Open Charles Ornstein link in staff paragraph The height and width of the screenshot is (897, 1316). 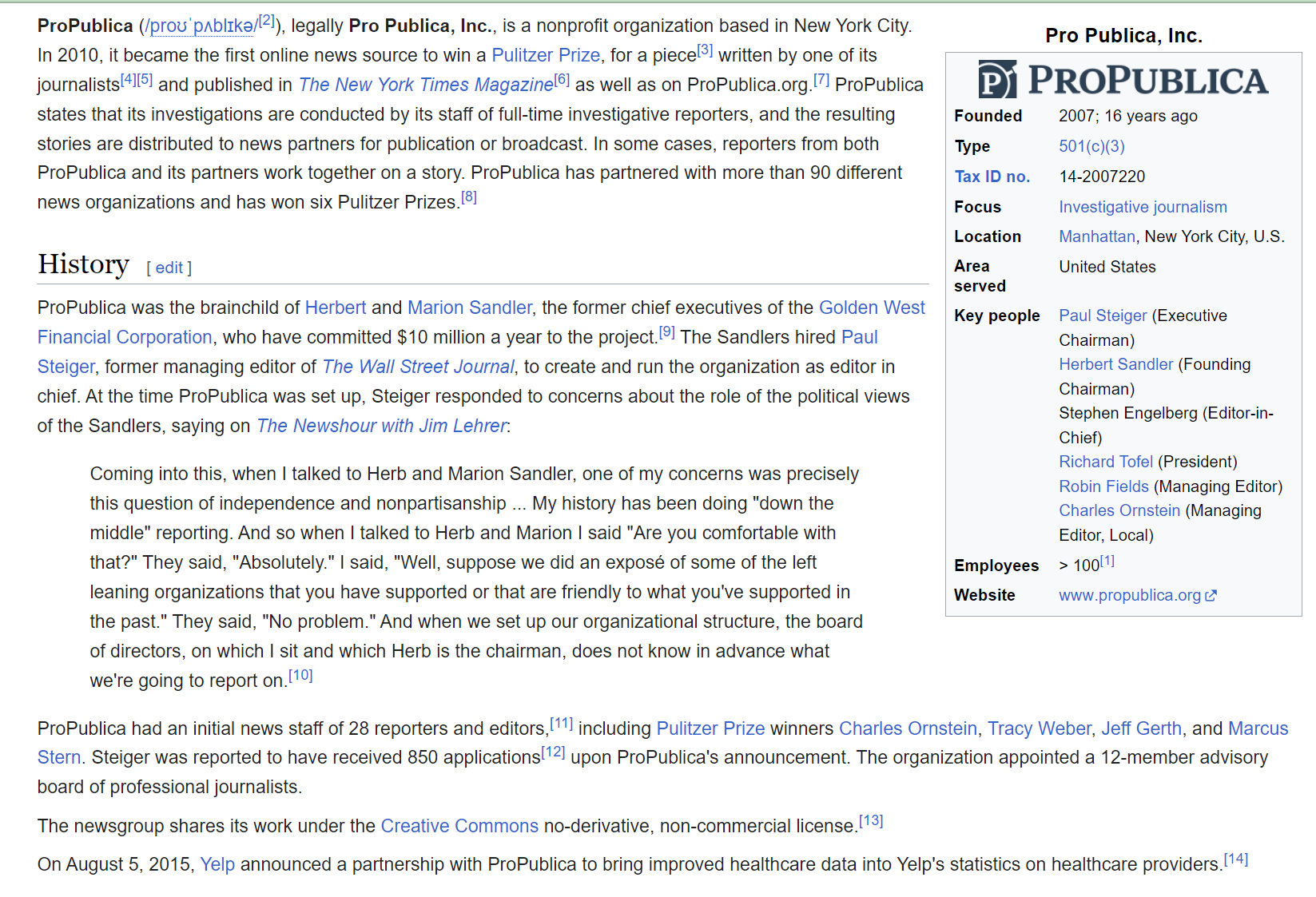click(908, 728)
